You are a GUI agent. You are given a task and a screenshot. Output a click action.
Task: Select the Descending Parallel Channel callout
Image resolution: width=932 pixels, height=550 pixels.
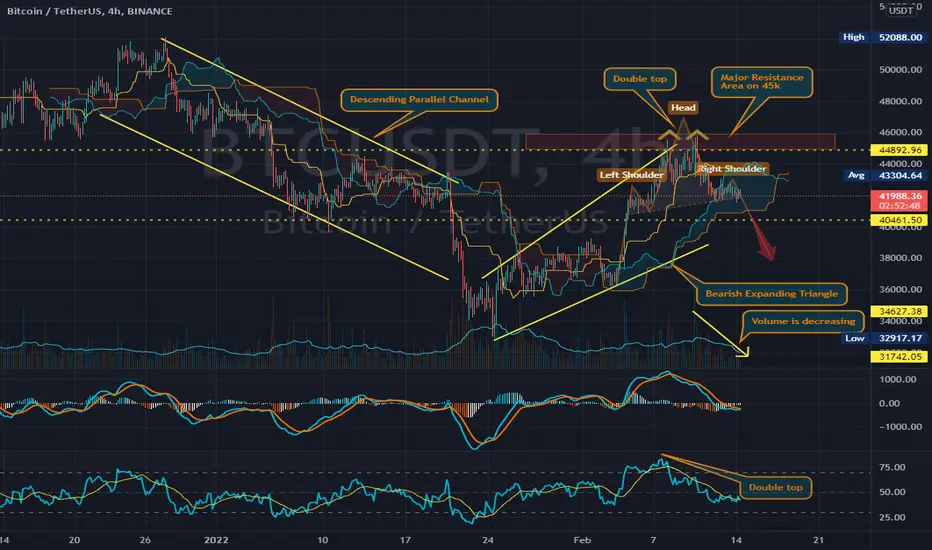tap(419, 99)
